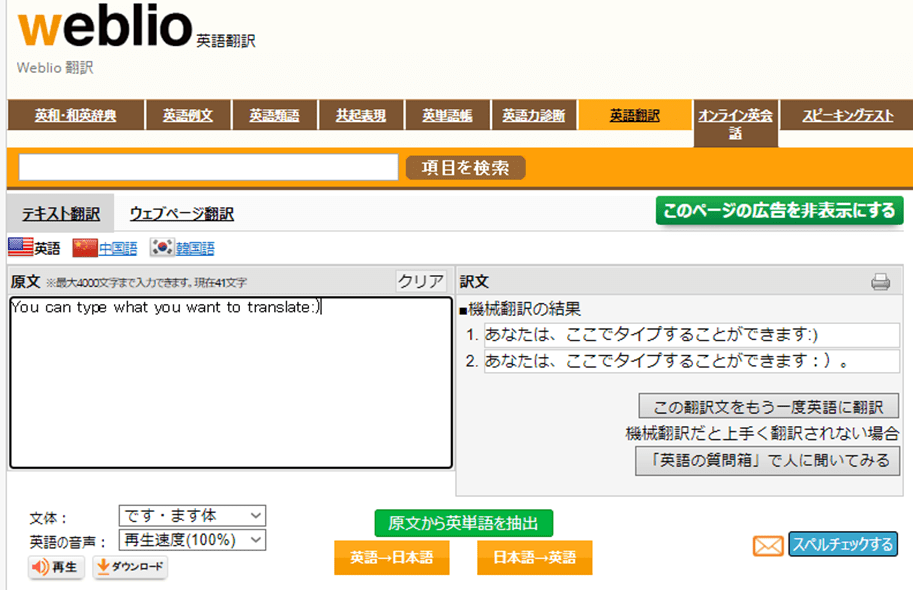This screenshot has width=913, height=590.
Task: Focus the search input field at top
Action: tap(208, 168)
